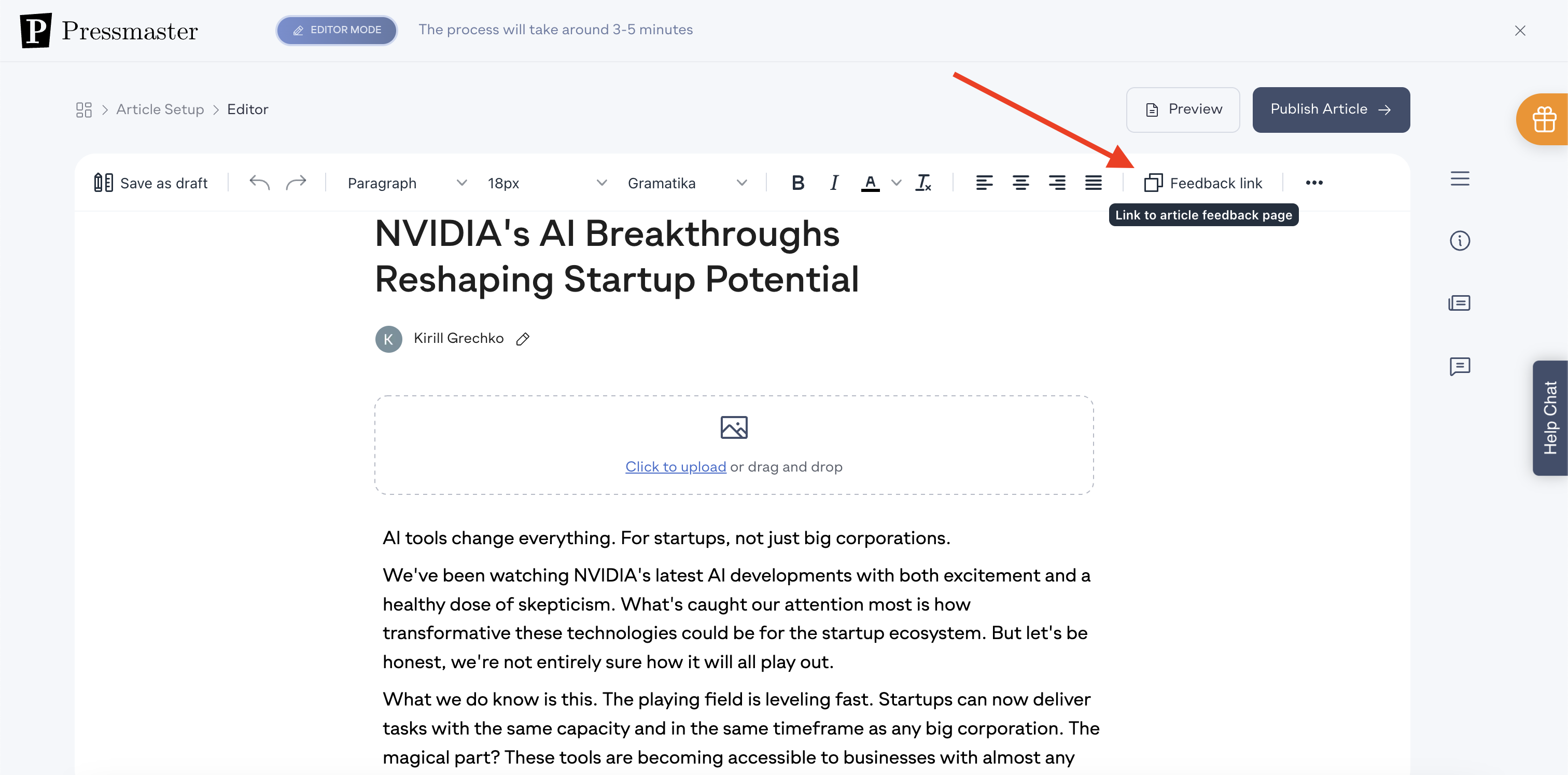Open the orange gift rewards icon
This screenshot has height=775, width=1568.
1543,119
